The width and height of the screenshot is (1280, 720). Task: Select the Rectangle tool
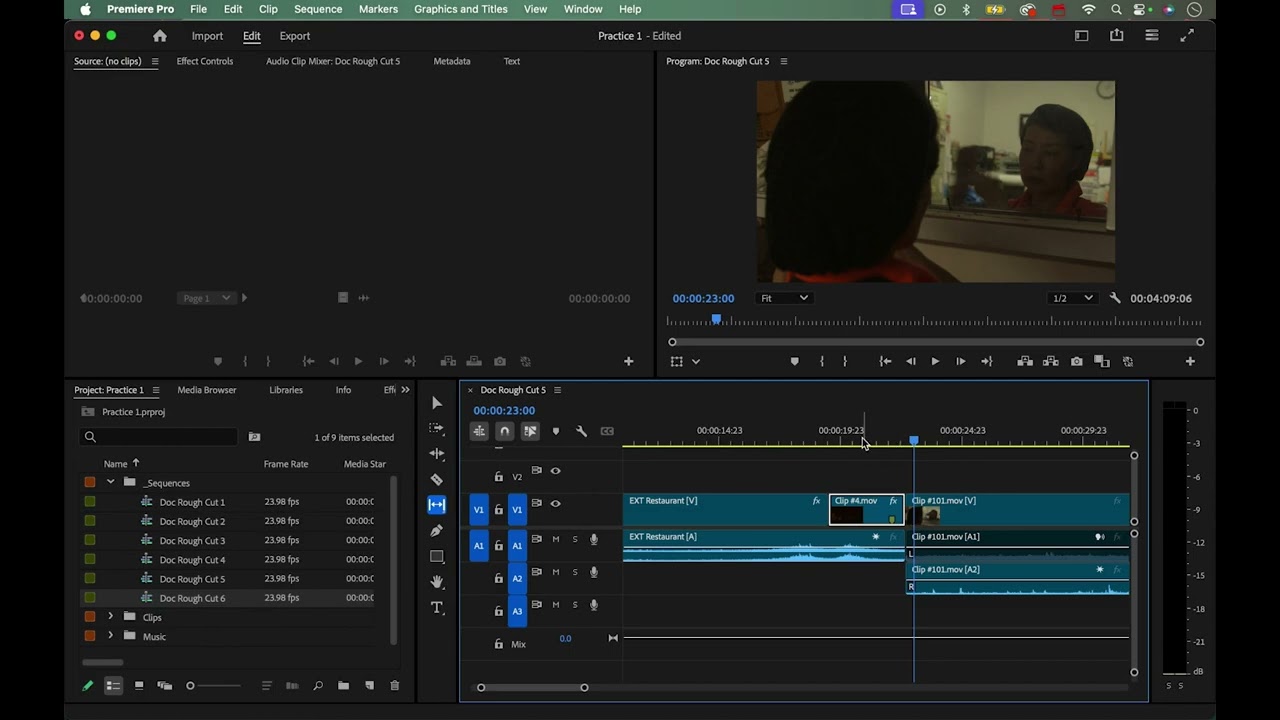point(436,556)
